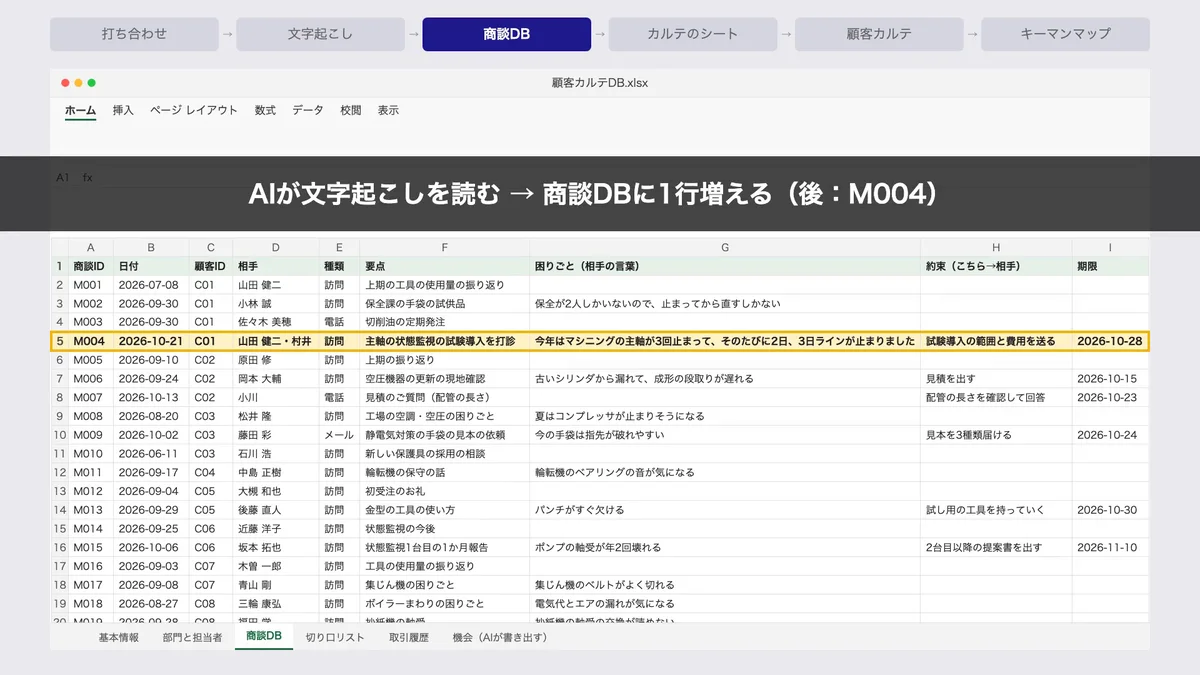Viewport: 1200px width, 675px height.
Task: Click the cell 切削油の定期発注
Action: pos(445,322)
